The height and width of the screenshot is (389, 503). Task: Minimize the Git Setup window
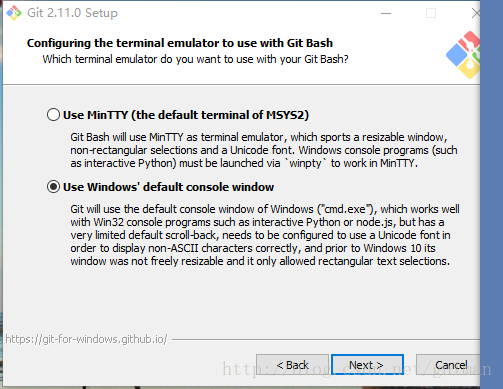point(386,13)
